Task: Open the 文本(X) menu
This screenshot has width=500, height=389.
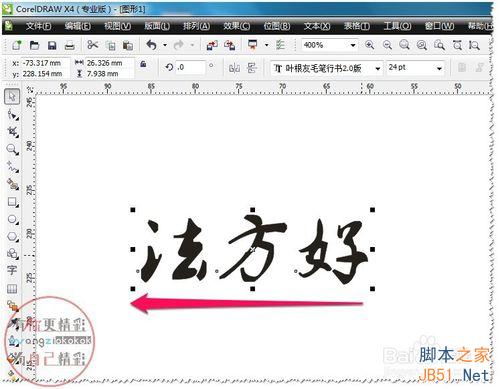Action: 317,26
